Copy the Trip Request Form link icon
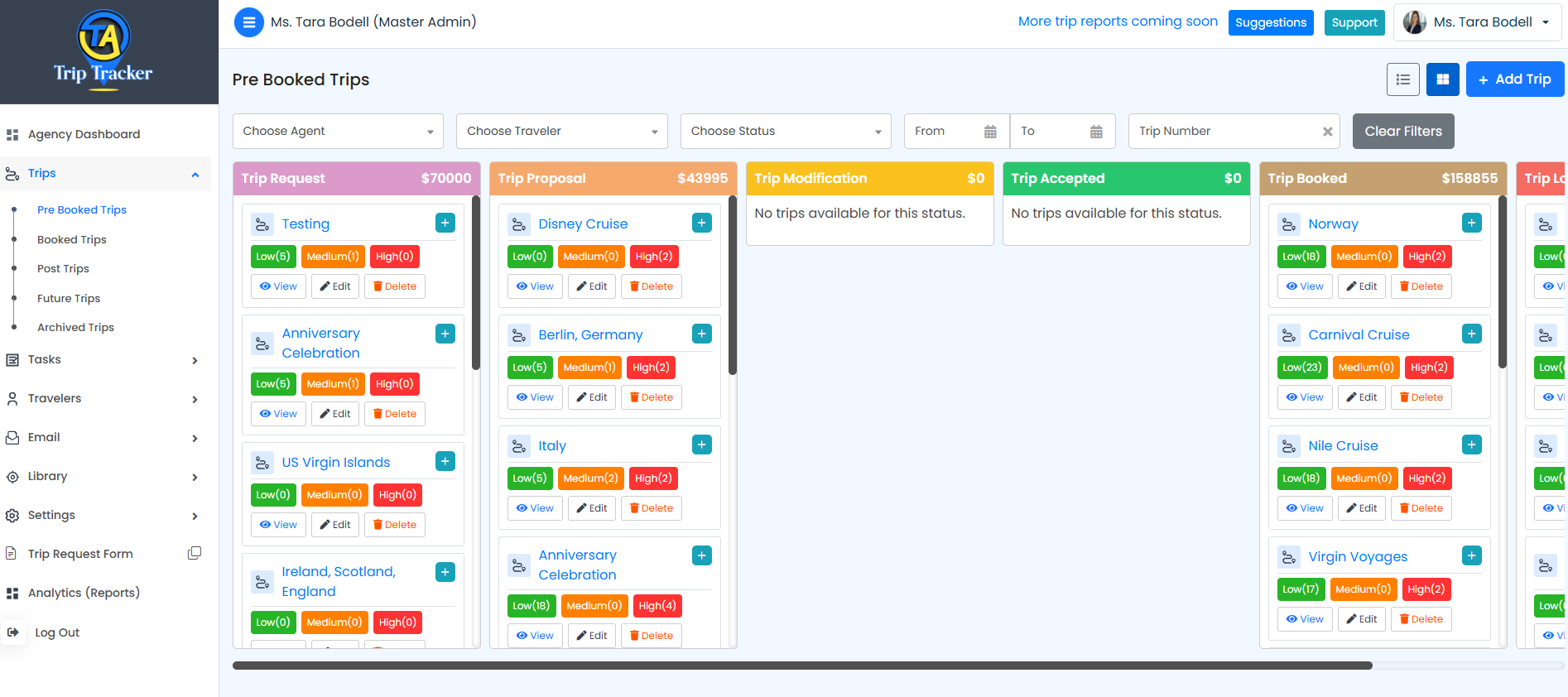 point(195,553)
